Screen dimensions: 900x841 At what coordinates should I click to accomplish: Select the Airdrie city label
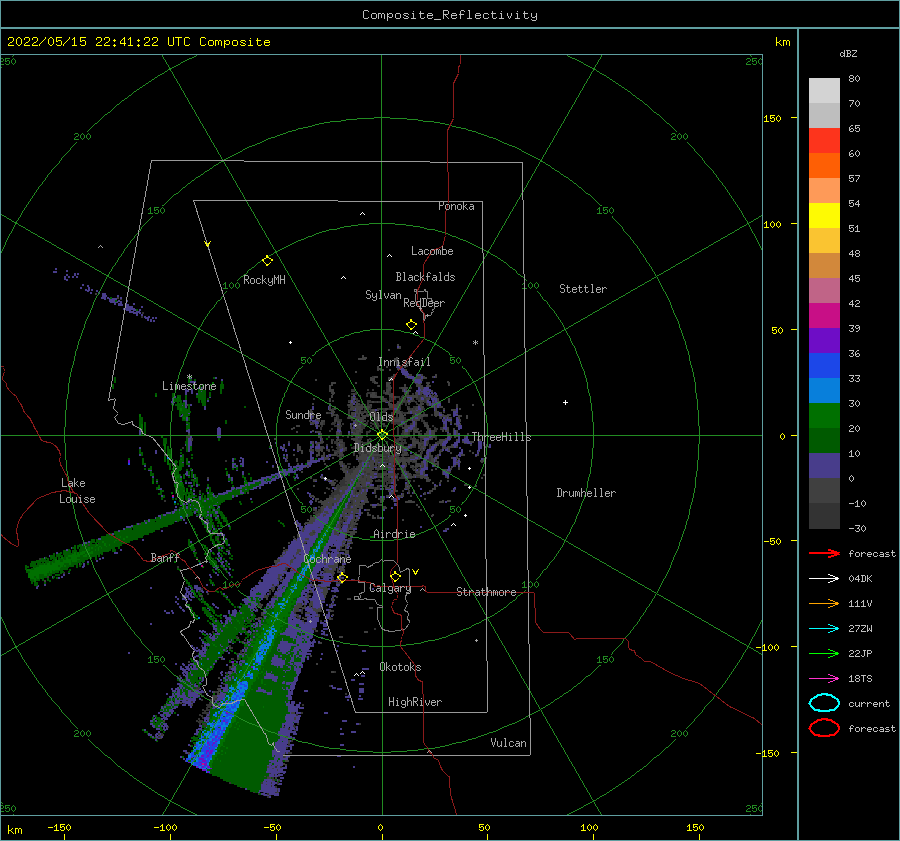[394, 534]
